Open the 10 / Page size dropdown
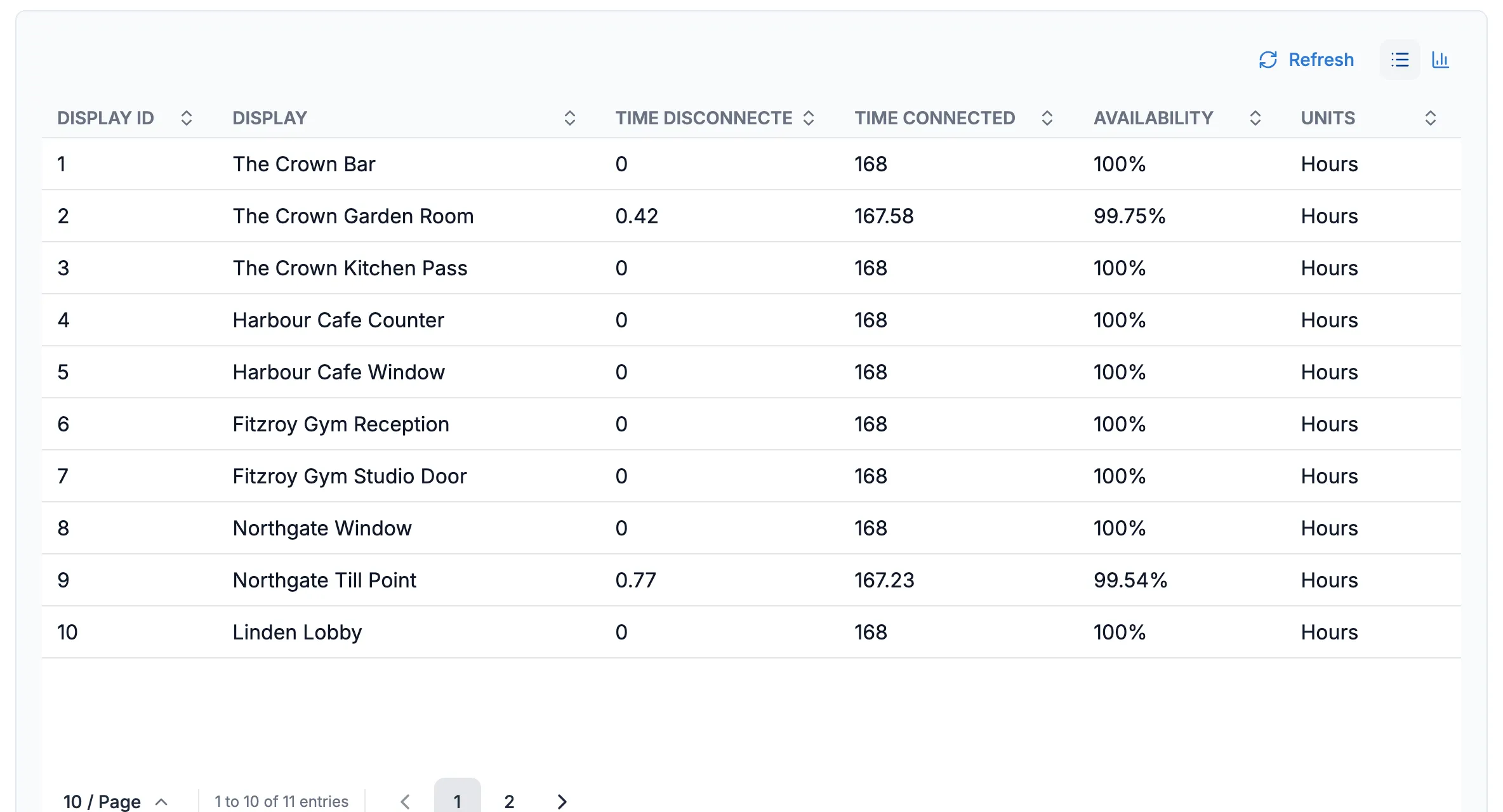The image size is (1503, 812). tap(116, 801)
